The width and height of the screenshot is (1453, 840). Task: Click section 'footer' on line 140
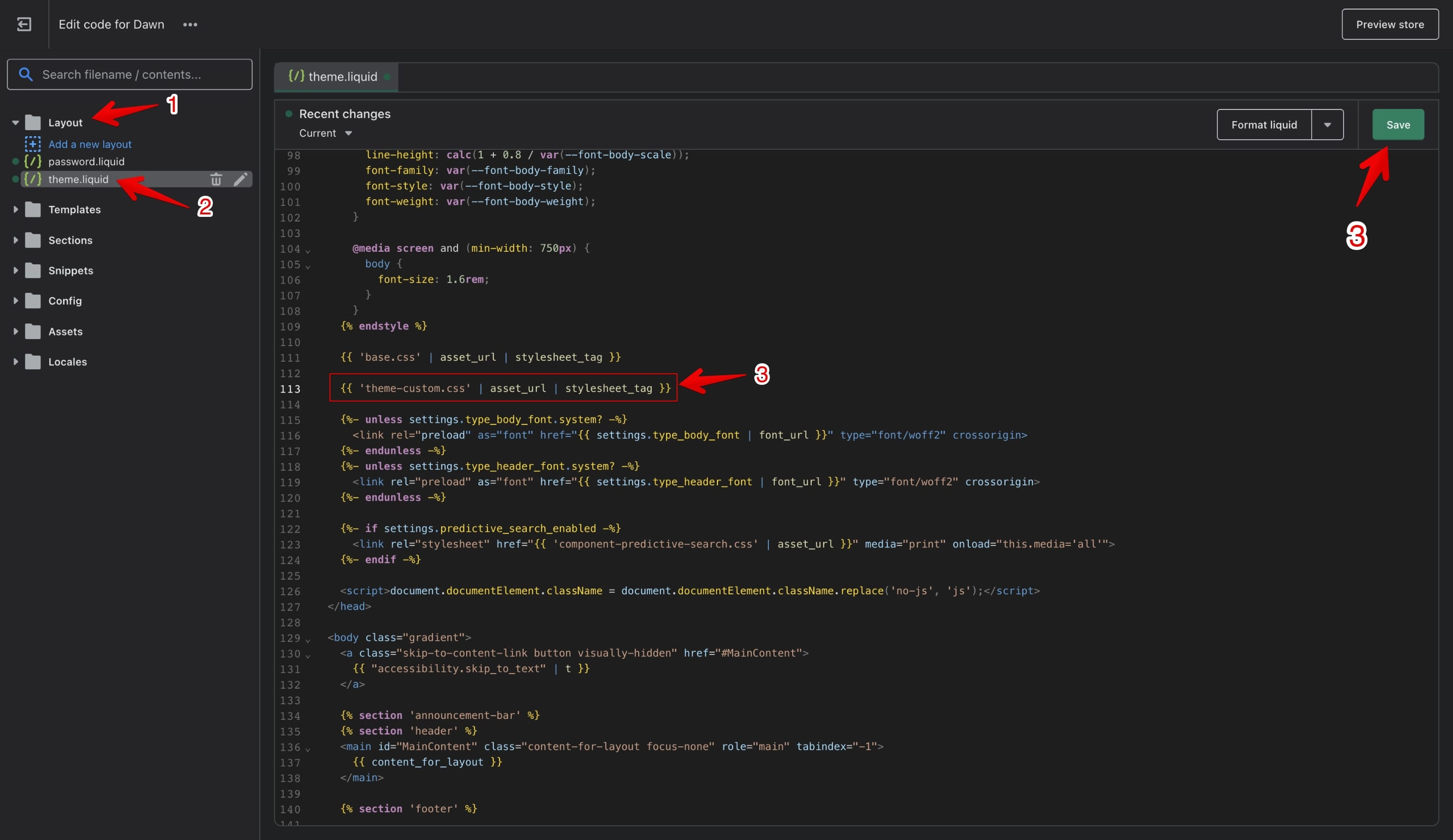click(409, 808)
